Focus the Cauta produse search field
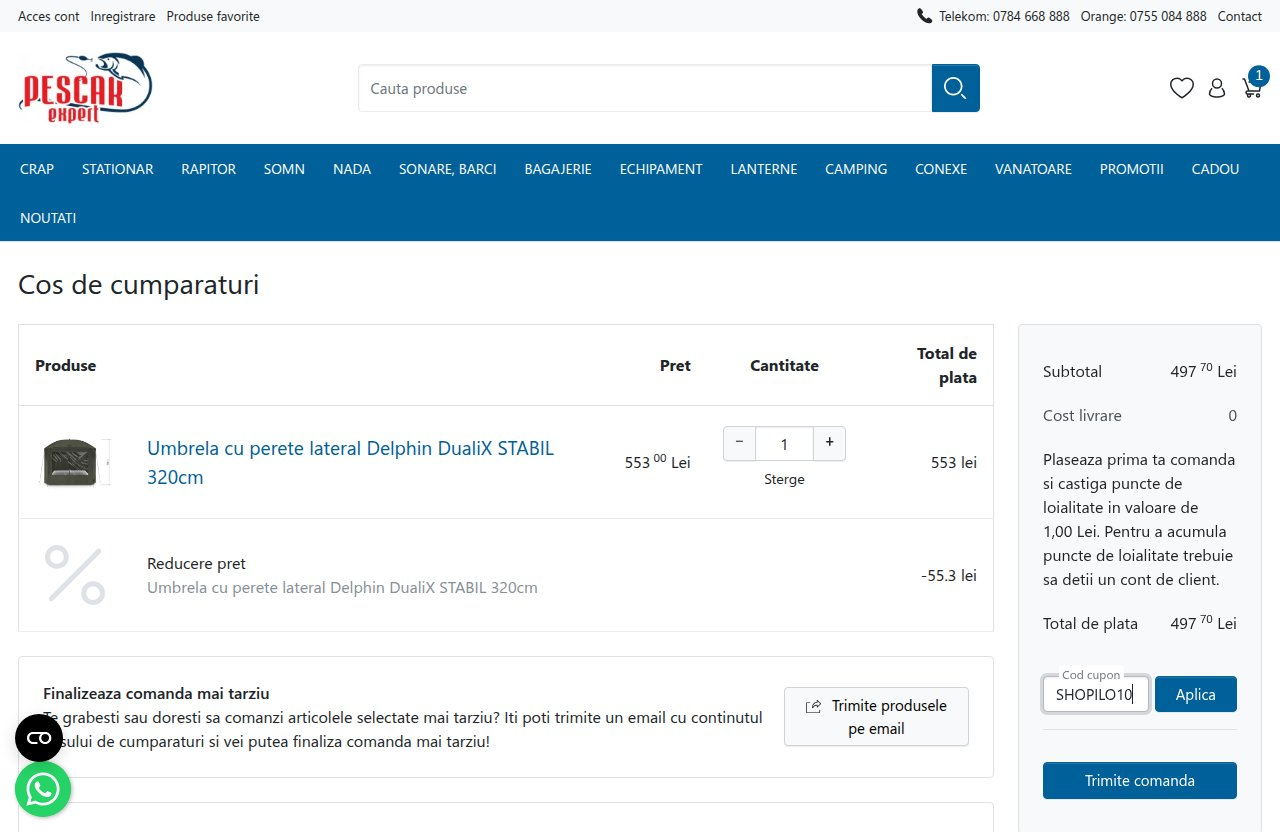1280x832 pixels. (x=645, y=88)
